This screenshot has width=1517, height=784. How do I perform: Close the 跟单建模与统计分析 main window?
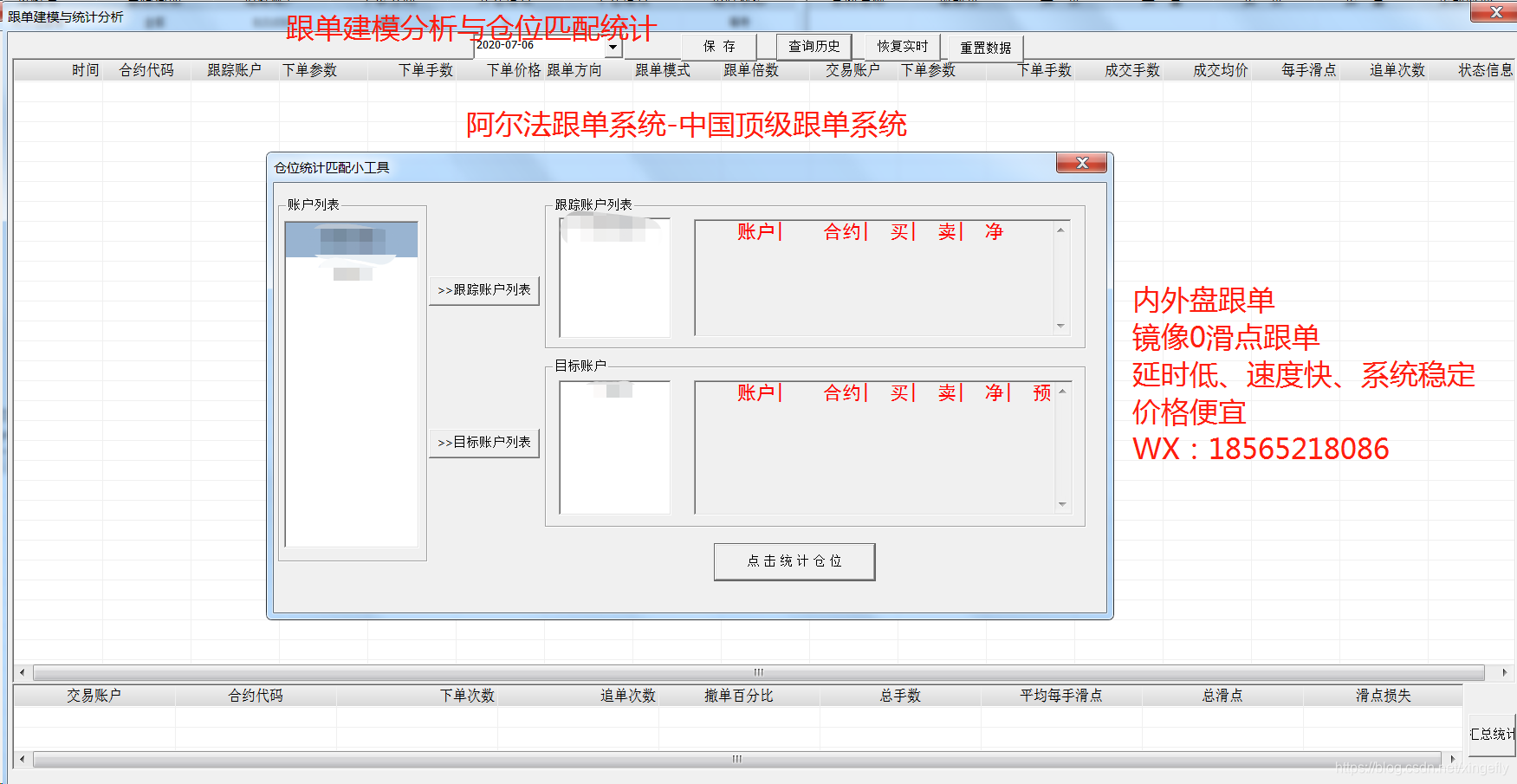point(1495,12)
